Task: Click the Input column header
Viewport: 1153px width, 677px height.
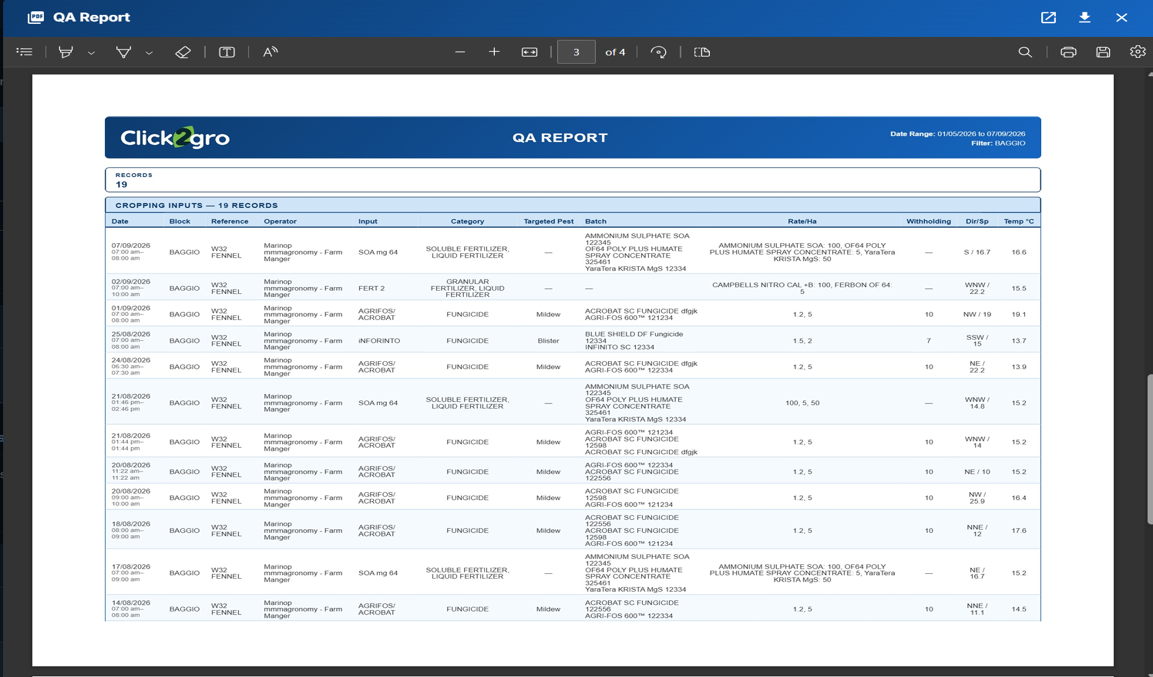Action: tap(368, 221)
